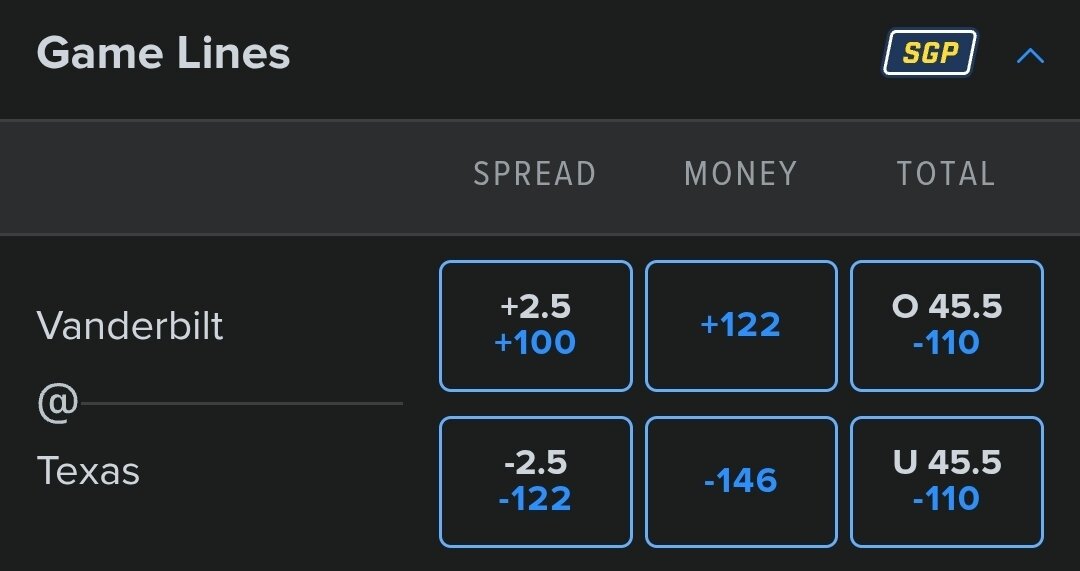Tap the -122 odds in Texas spread
Screen dimensions: 1080x571
pyautogui.click(x=536, y=498)
